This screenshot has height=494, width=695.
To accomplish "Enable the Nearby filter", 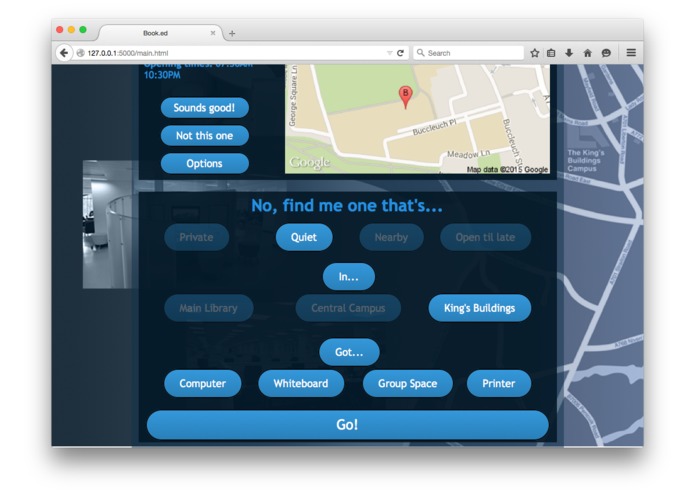I will point(391,237).
